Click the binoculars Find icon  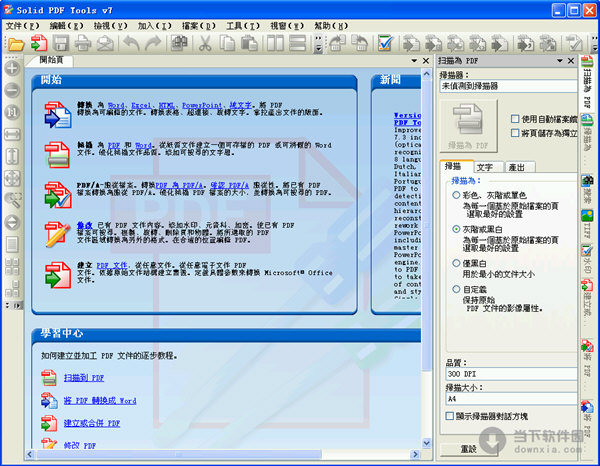coord(179,43)
